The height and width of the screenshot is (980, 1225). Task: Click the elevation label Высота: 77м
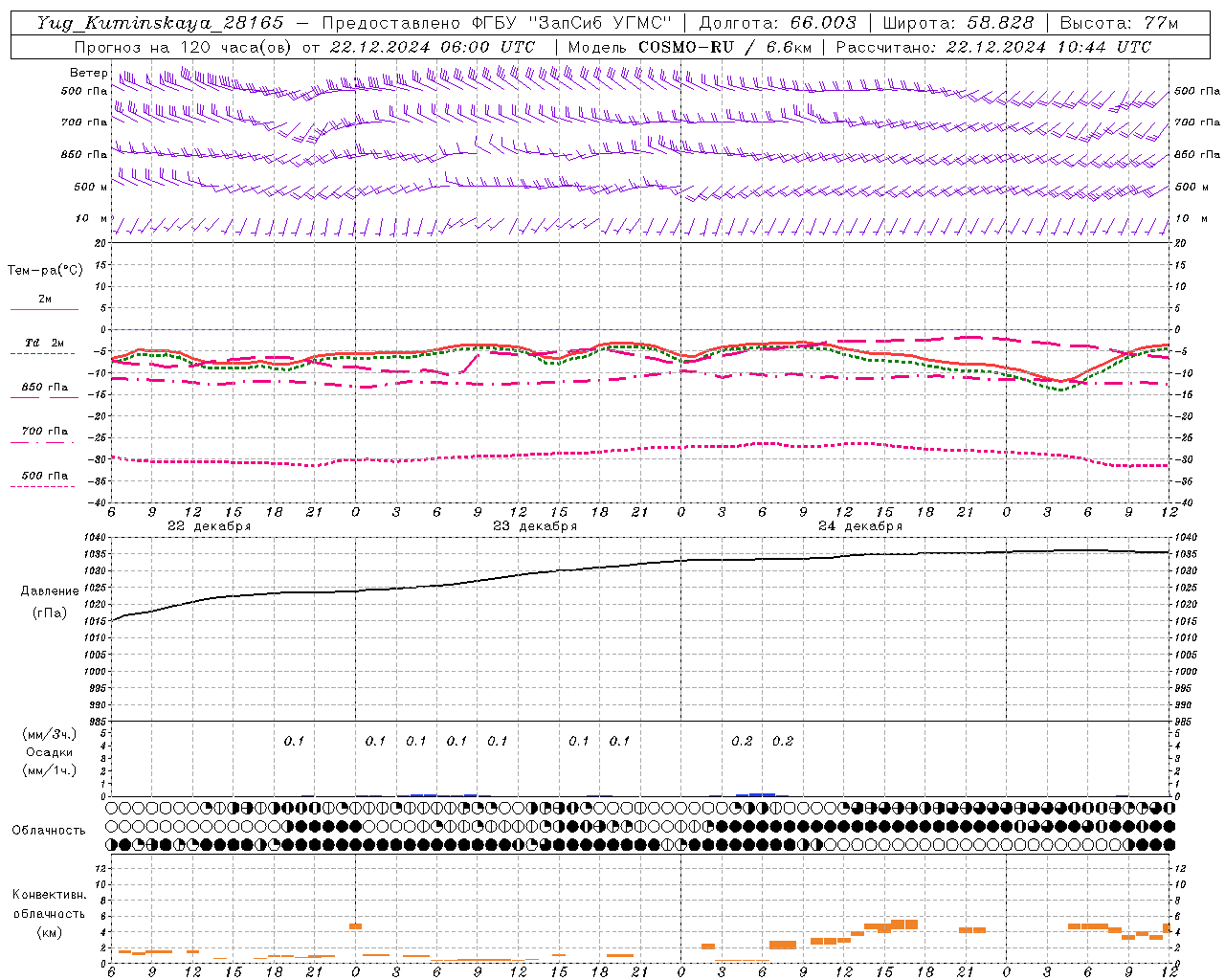pyautogui.click(x=1119, y=23)
